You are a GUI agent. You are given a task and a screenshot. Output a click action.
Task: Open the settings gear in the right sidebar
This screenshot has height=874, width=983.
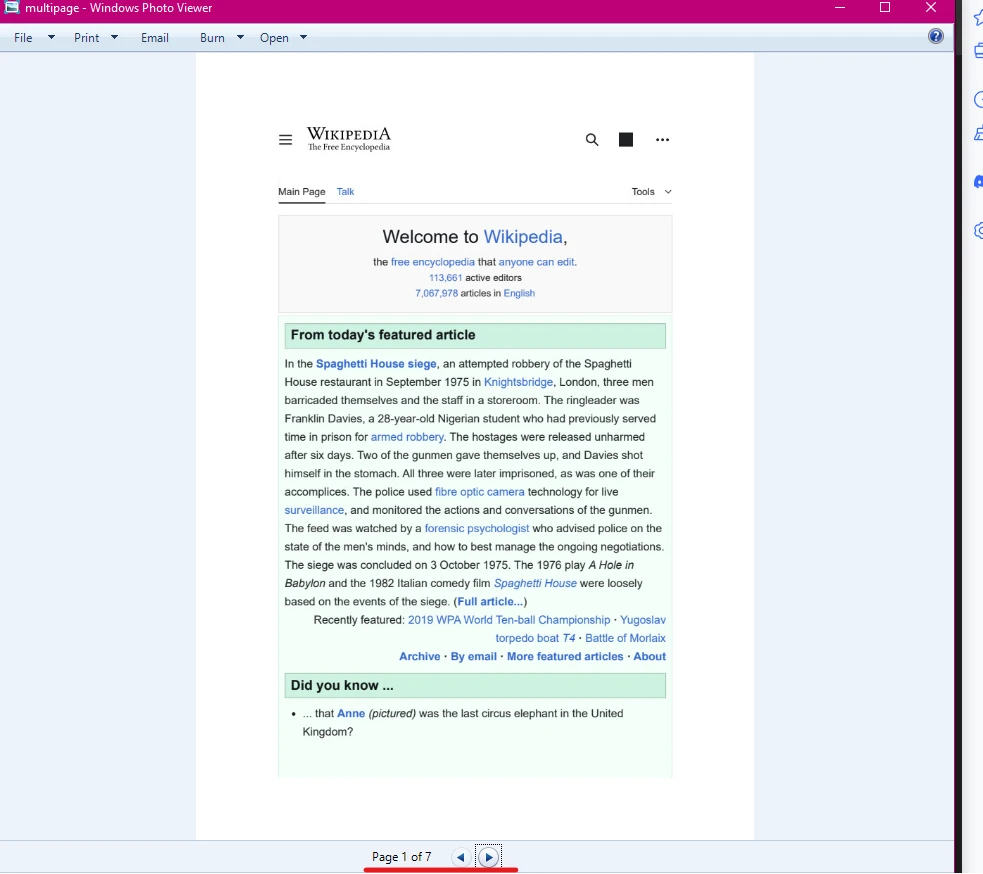point(977,230)
